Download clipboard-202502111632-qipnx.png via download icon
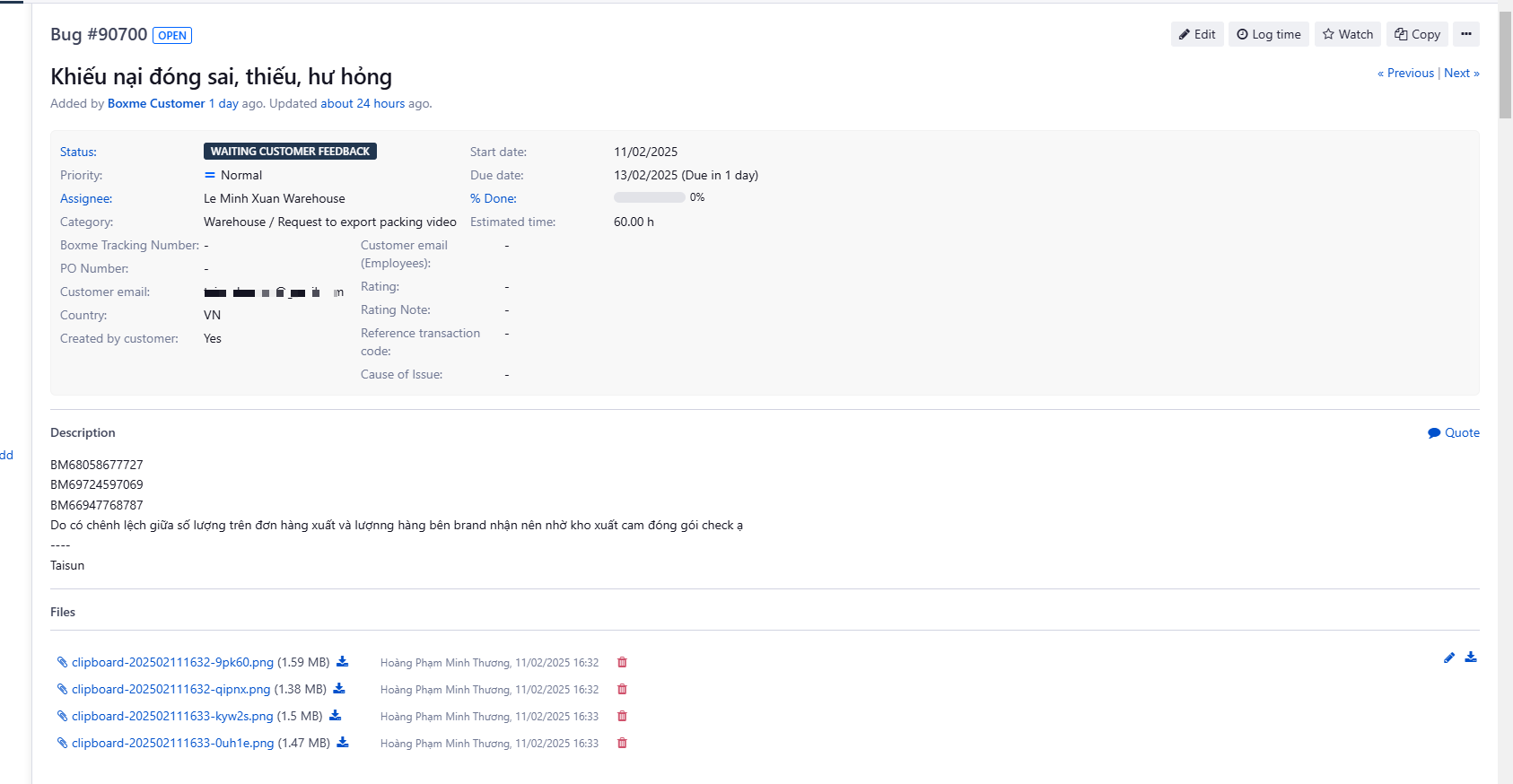The width and height of the screenshot is (1513, 784). tap(339, 689)
